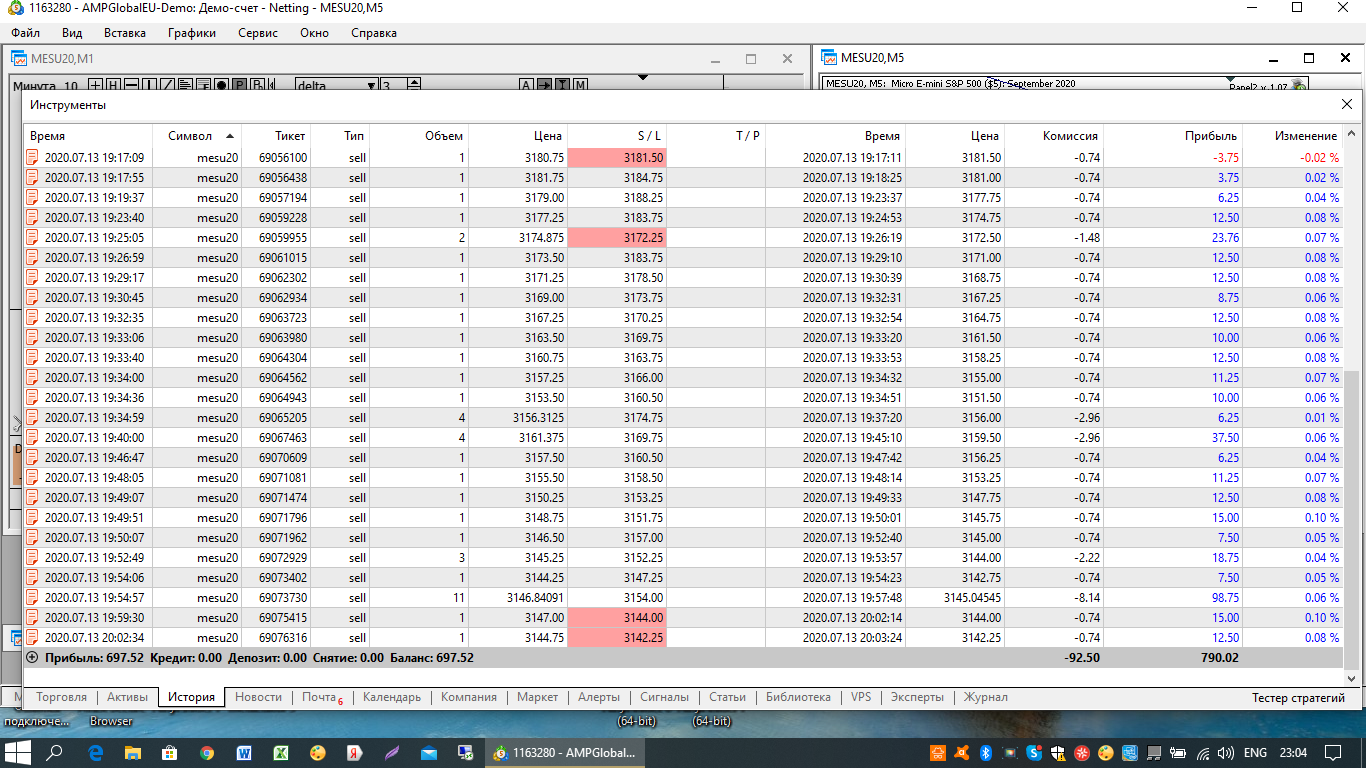Click the M button in MESU20,M1 chart toolbar

coord(580,85)
